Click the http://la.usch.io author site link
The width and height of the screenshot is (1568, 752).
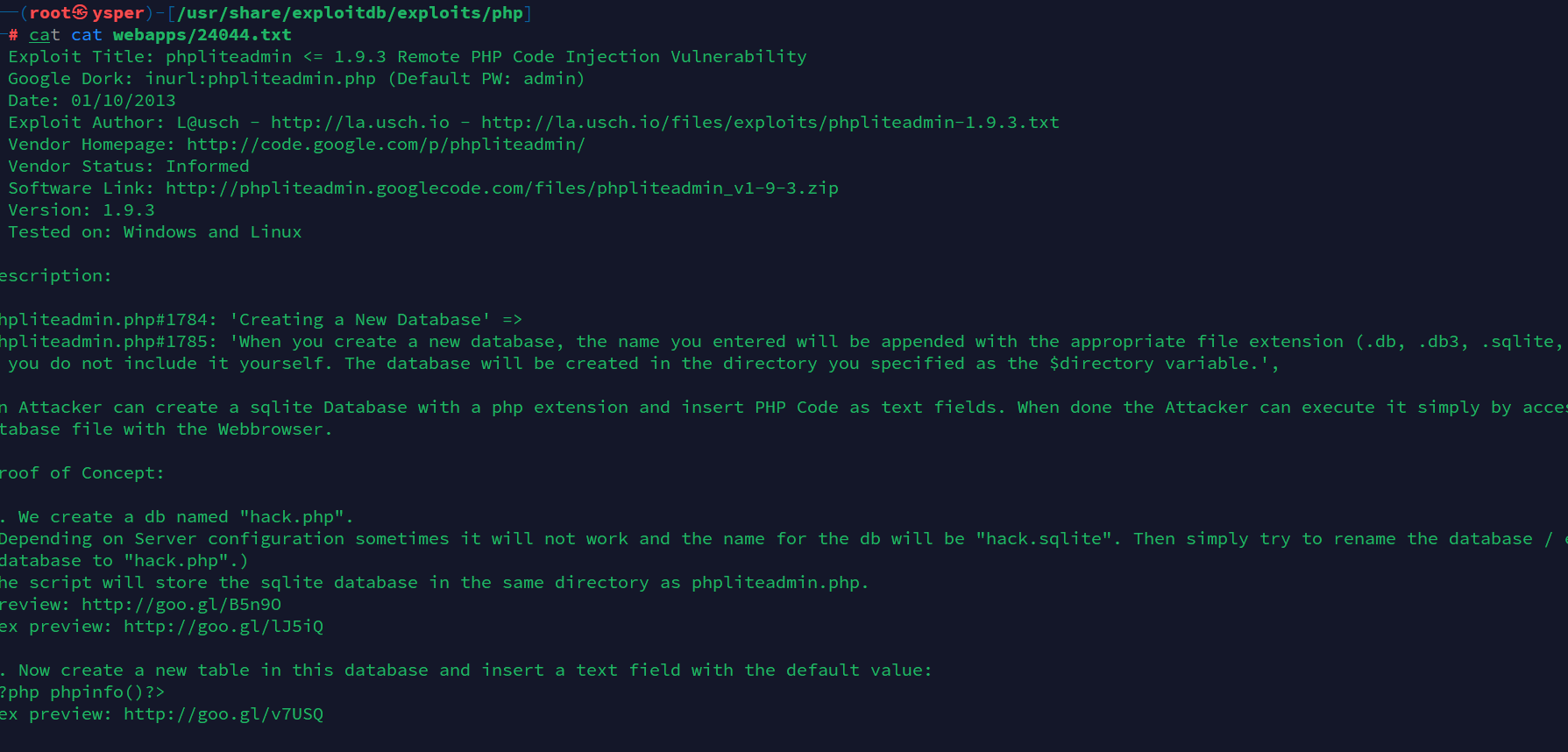coord(360,123)
